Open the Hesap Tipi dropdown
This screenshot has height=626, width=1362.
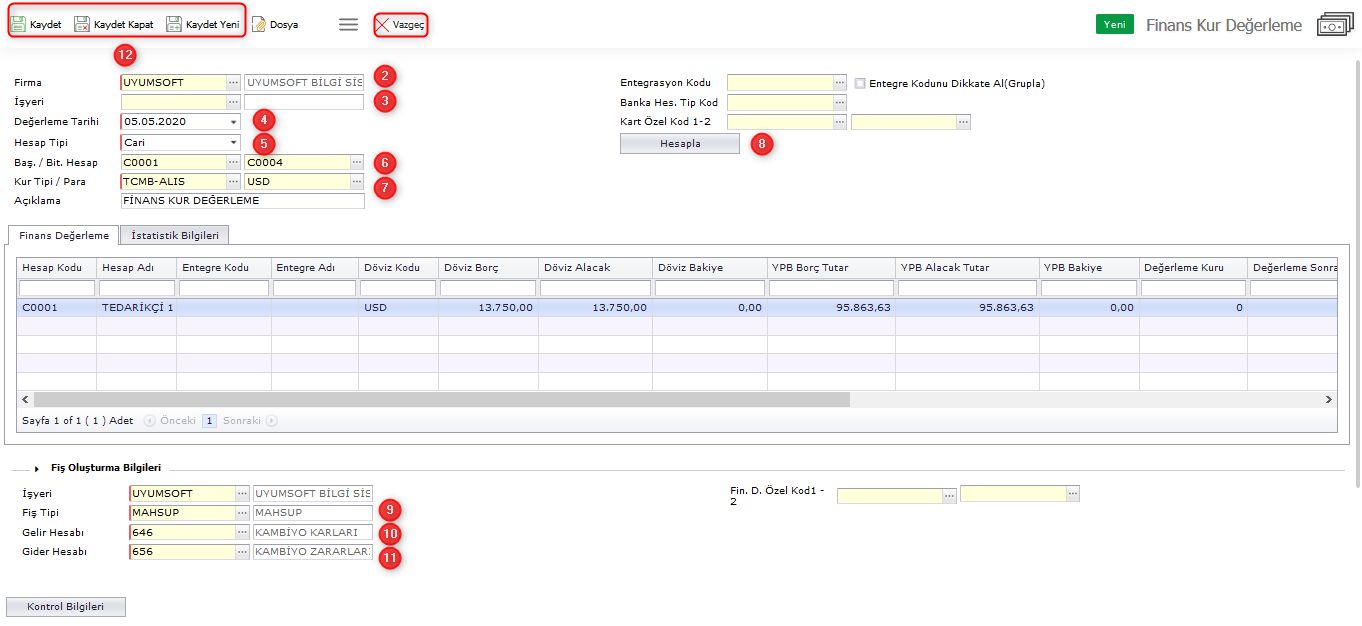(233, 142)
